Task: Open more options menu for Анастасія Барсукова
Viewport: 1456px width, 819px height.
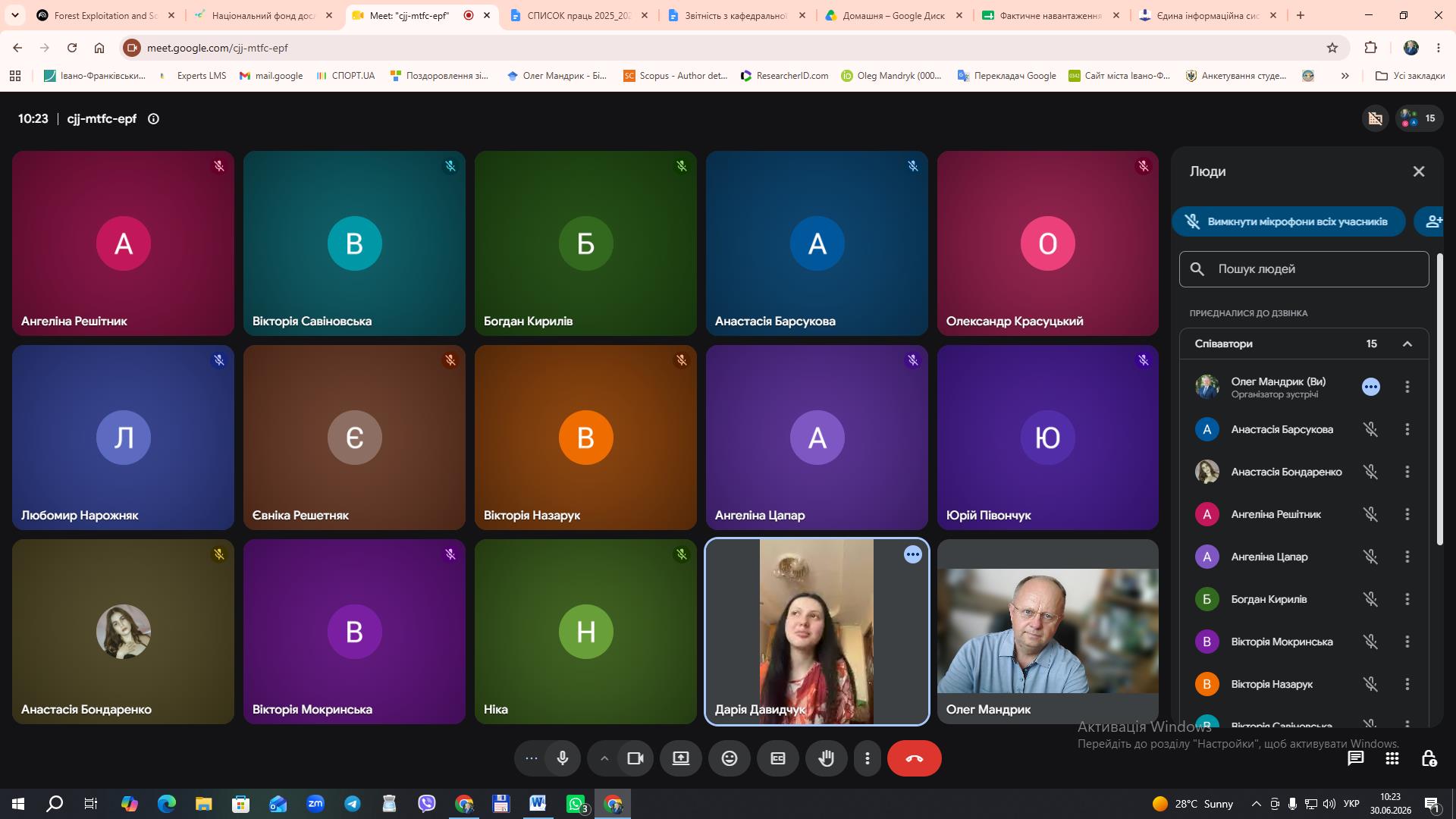Action: coord(1407,429)
